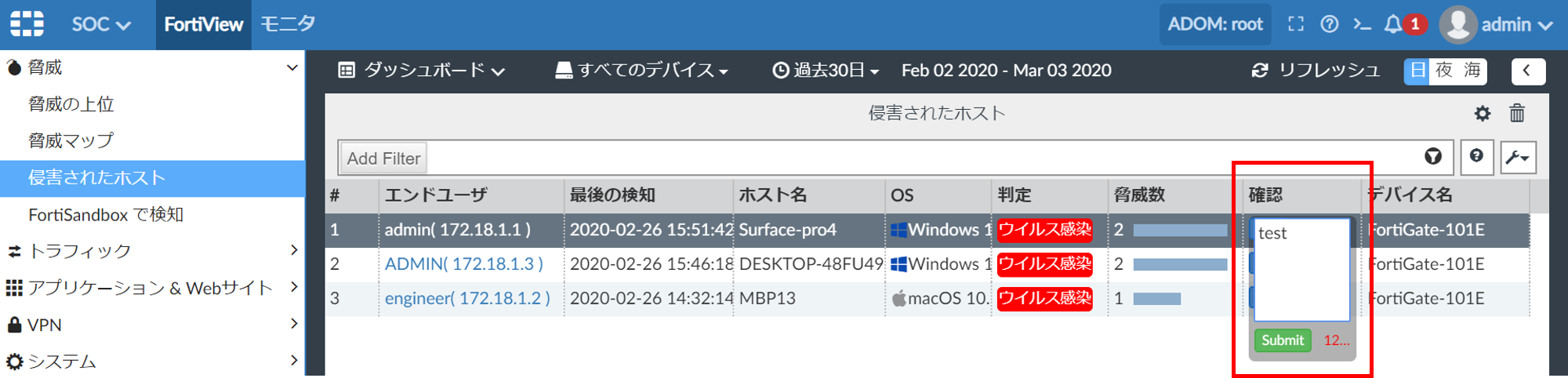Open the engineer( 172.18.1.2 ) link
This screenshot has height=378, width=1568.
pos(467,299)
